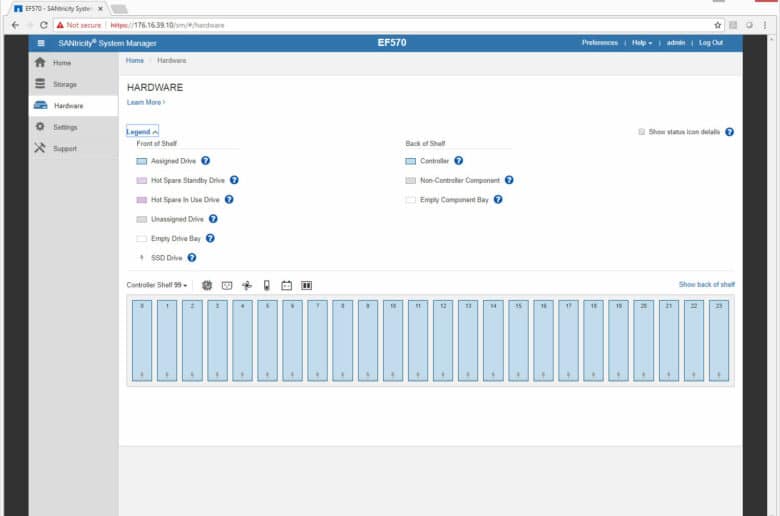This screenshot has width=780, height=516.
Task: Select drive bay 0 in shelf
Action: [x=142, y=340]
